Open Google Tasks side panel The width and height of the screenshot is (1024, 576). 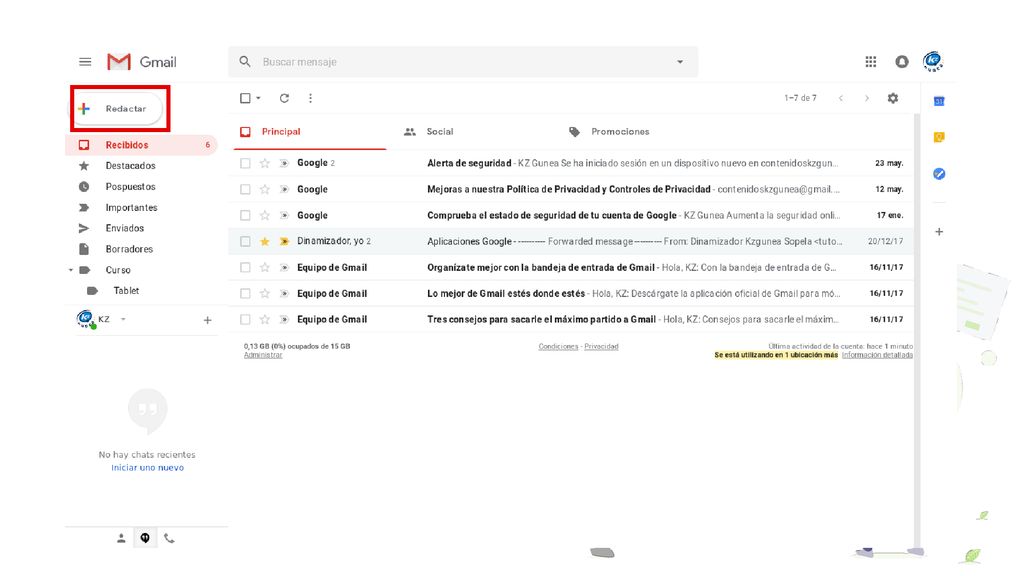tap(939, 174)
